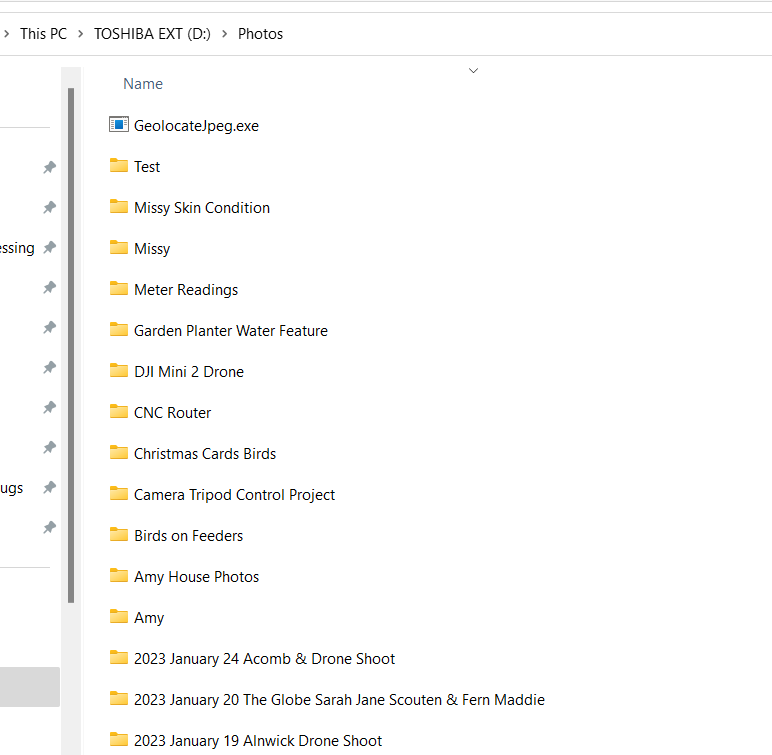Image resolution: width=772 pixels, height=755 pixels.
Task: Select the Test folder icon
Action: [x=119, y=166]
